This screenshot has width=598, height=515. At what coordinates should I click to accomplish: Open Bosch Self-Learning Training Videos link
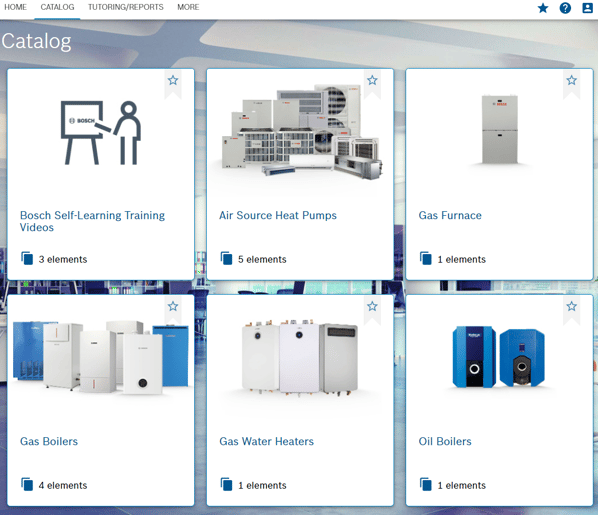92,221
